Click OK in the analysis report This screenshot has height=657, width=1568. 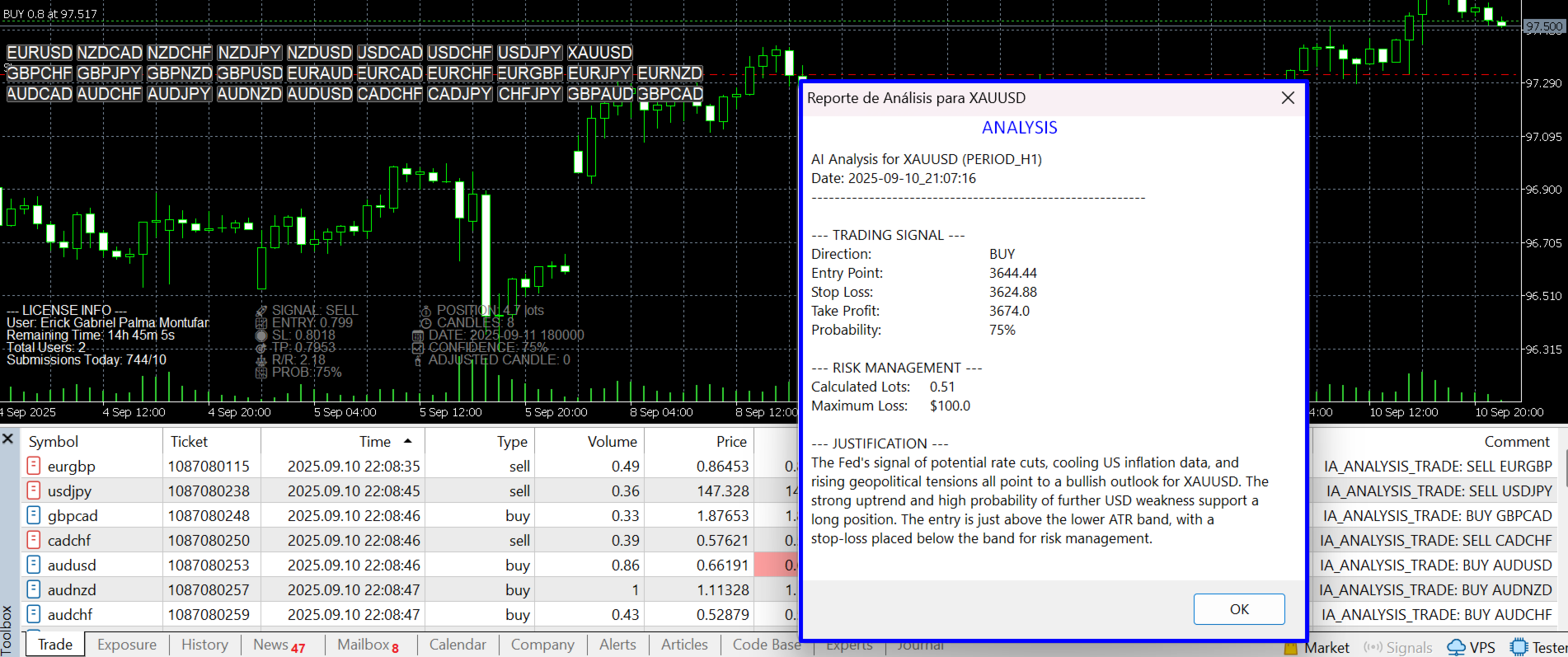(1239, 609)
